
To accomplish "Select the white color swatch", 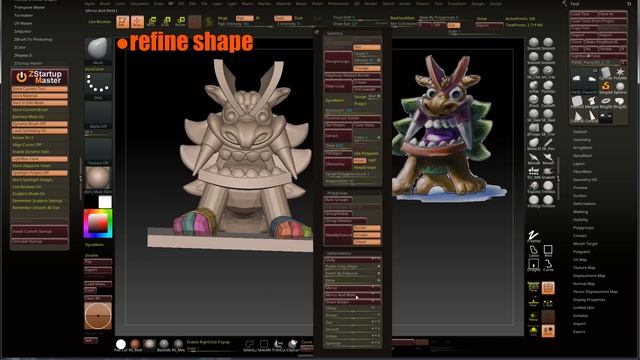I will (105, 202).
